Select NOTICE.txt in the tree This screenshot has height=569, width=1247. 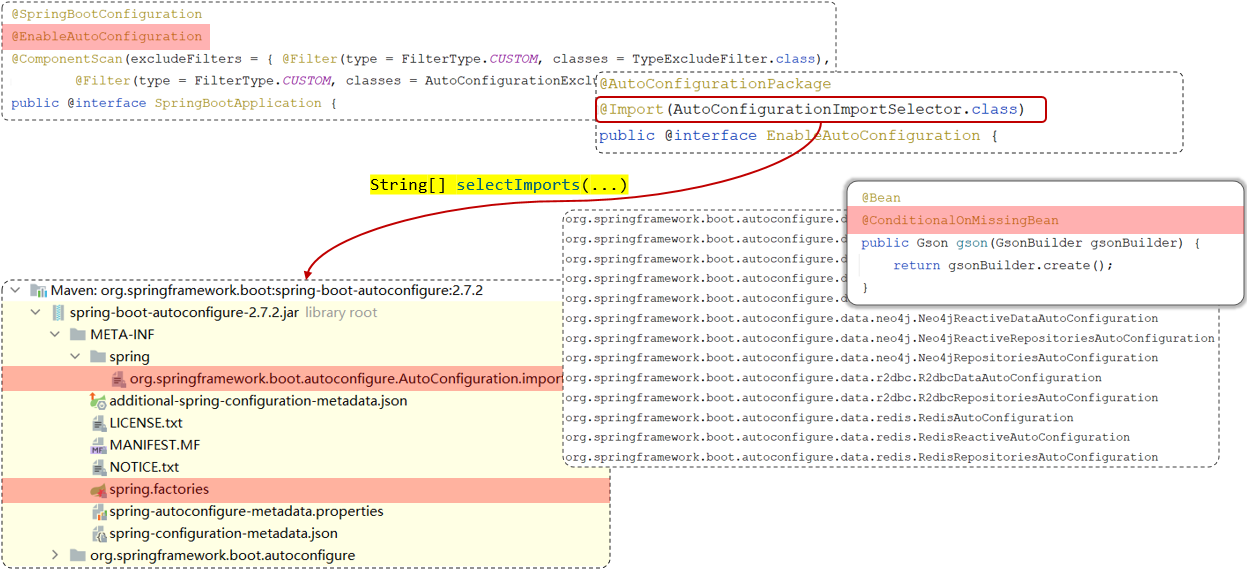pos(144,467)
